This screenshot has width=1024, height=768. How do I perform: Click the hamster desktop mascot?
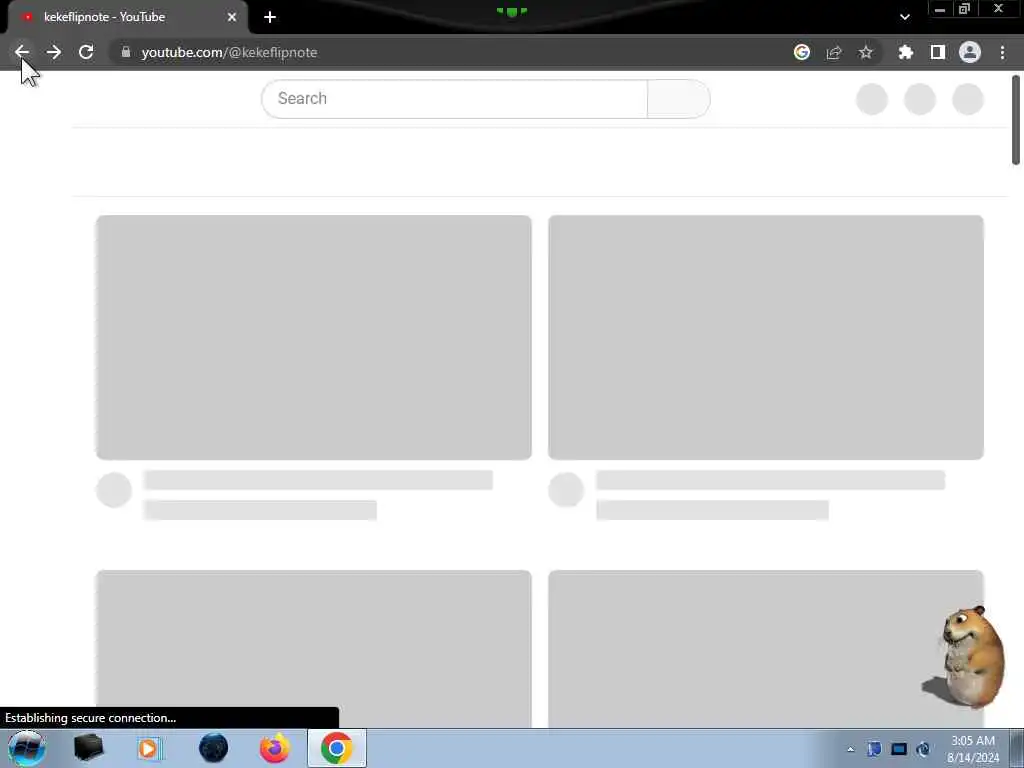point(967,657)
